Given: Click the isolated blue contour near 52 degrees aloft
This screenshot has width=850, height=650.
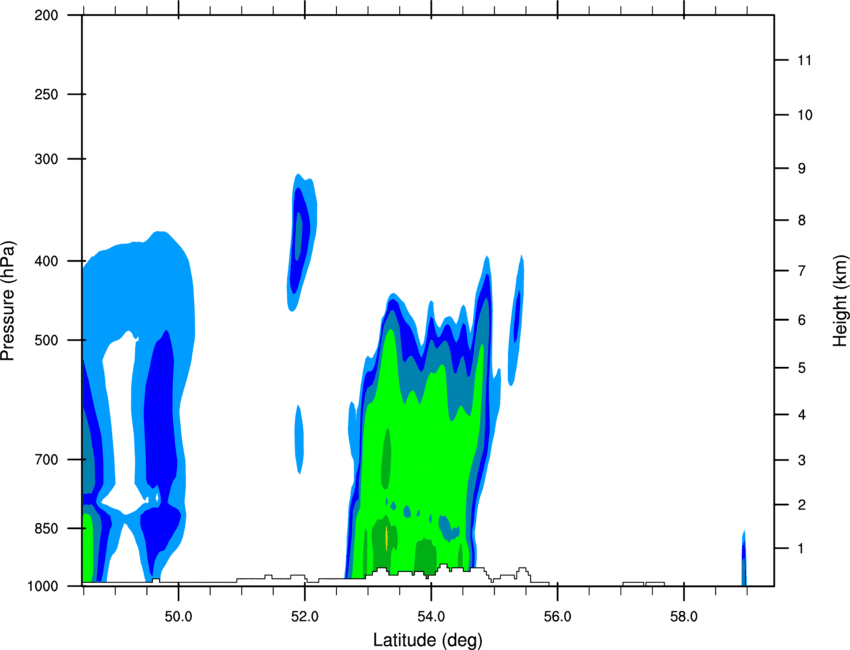Looking at the screenshot, I should tap(301, 241).
